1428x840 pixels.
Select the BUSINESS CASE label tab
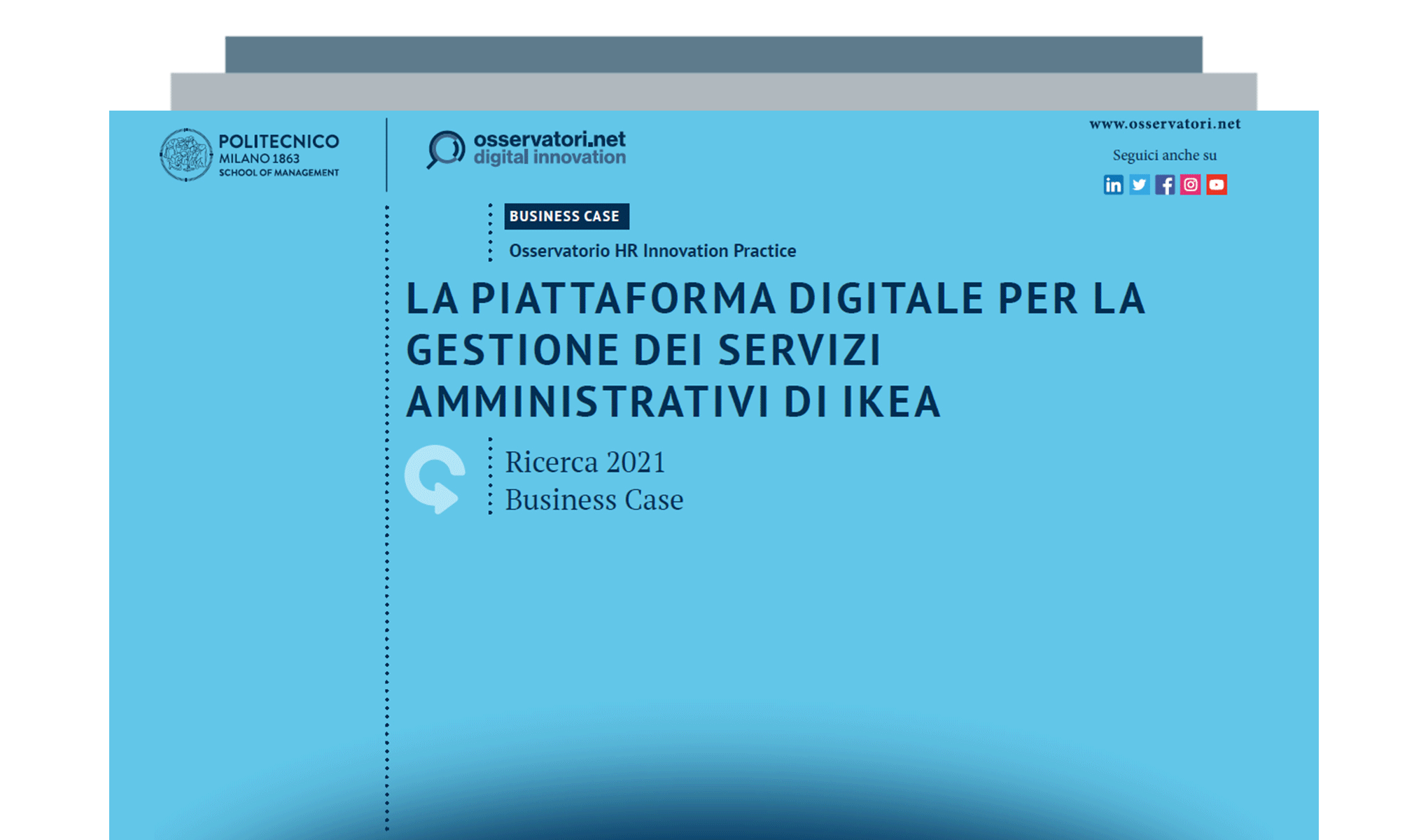tap(567, 216)
